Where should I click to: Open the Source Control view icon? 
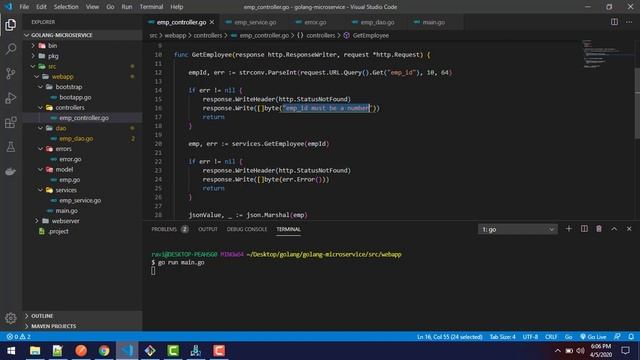click(11, 73)
